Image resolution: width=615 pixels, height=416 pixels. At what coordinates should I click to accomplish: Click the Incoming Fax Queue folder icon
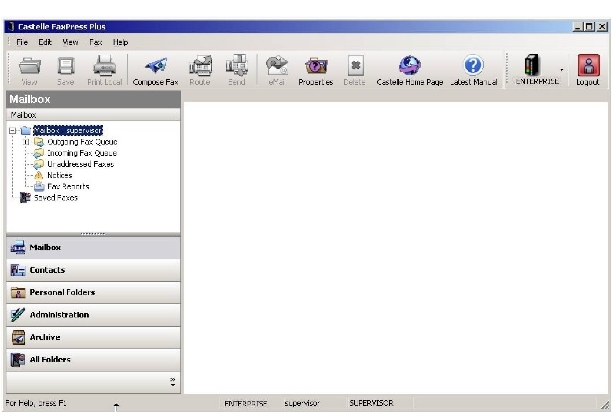[39, 153]
